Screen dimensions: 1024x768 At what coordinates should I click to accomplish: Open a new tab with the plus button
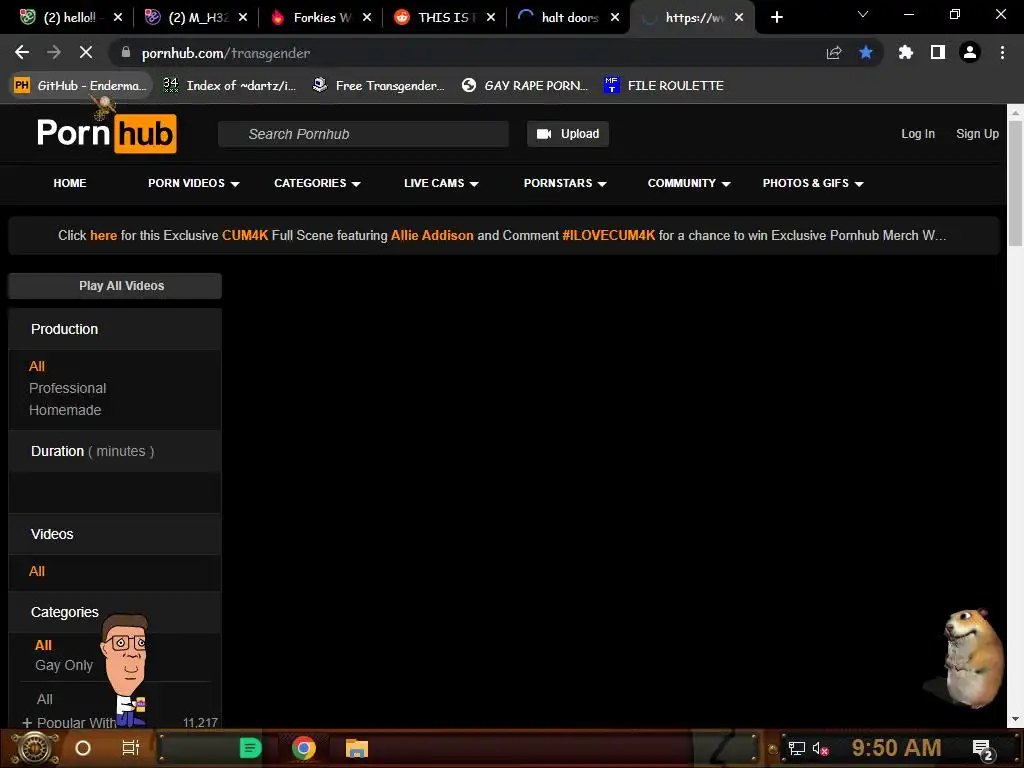coord(776,18)
